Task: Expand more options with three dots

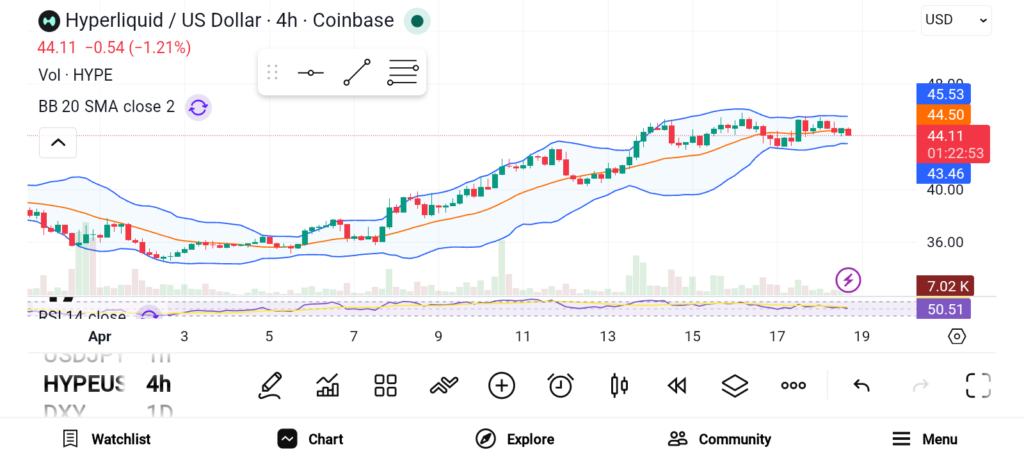Action: click(x=793, y=385)
